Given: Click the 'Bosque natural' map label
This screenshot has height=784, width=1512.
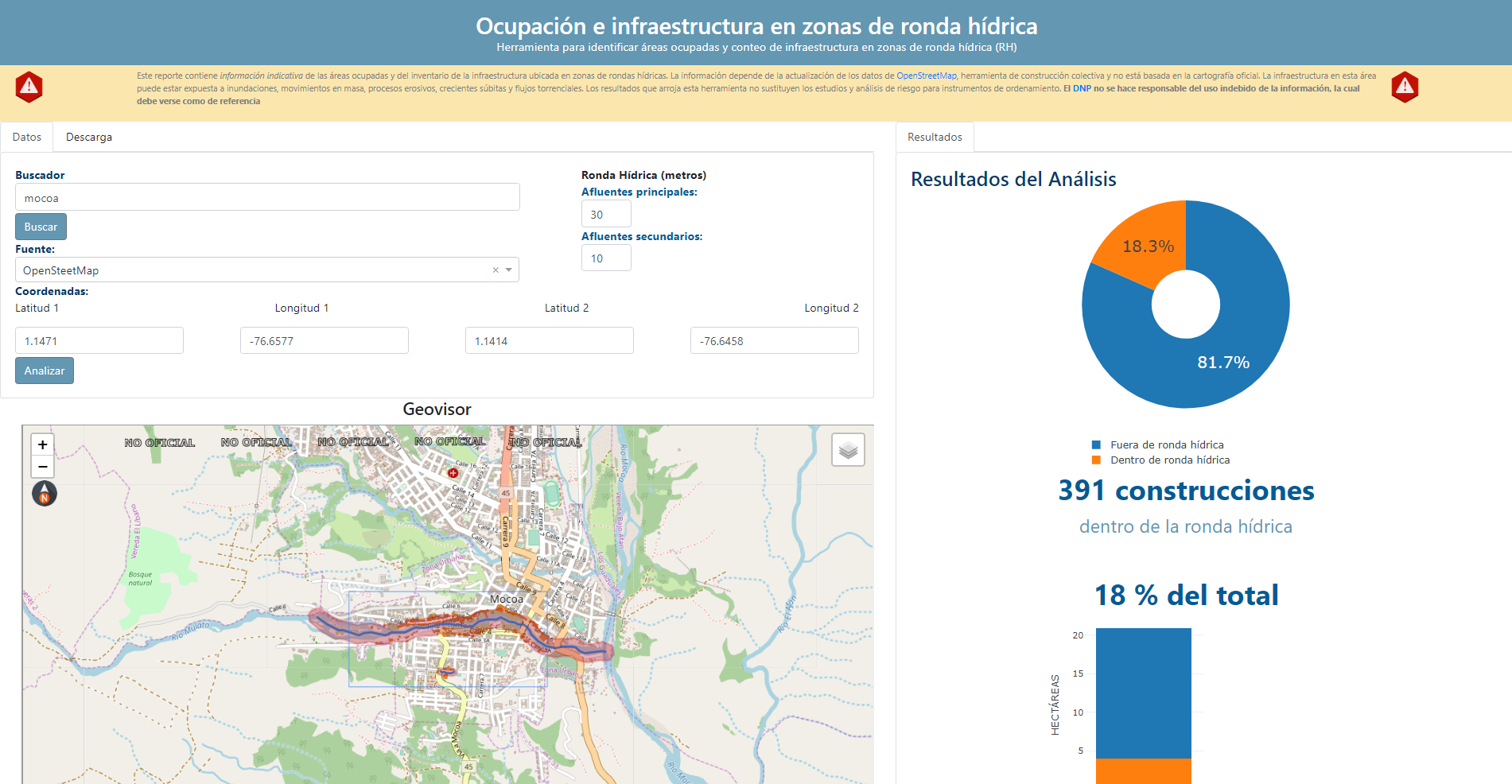Looking at the screenshot, I should (x=140, y=578).
